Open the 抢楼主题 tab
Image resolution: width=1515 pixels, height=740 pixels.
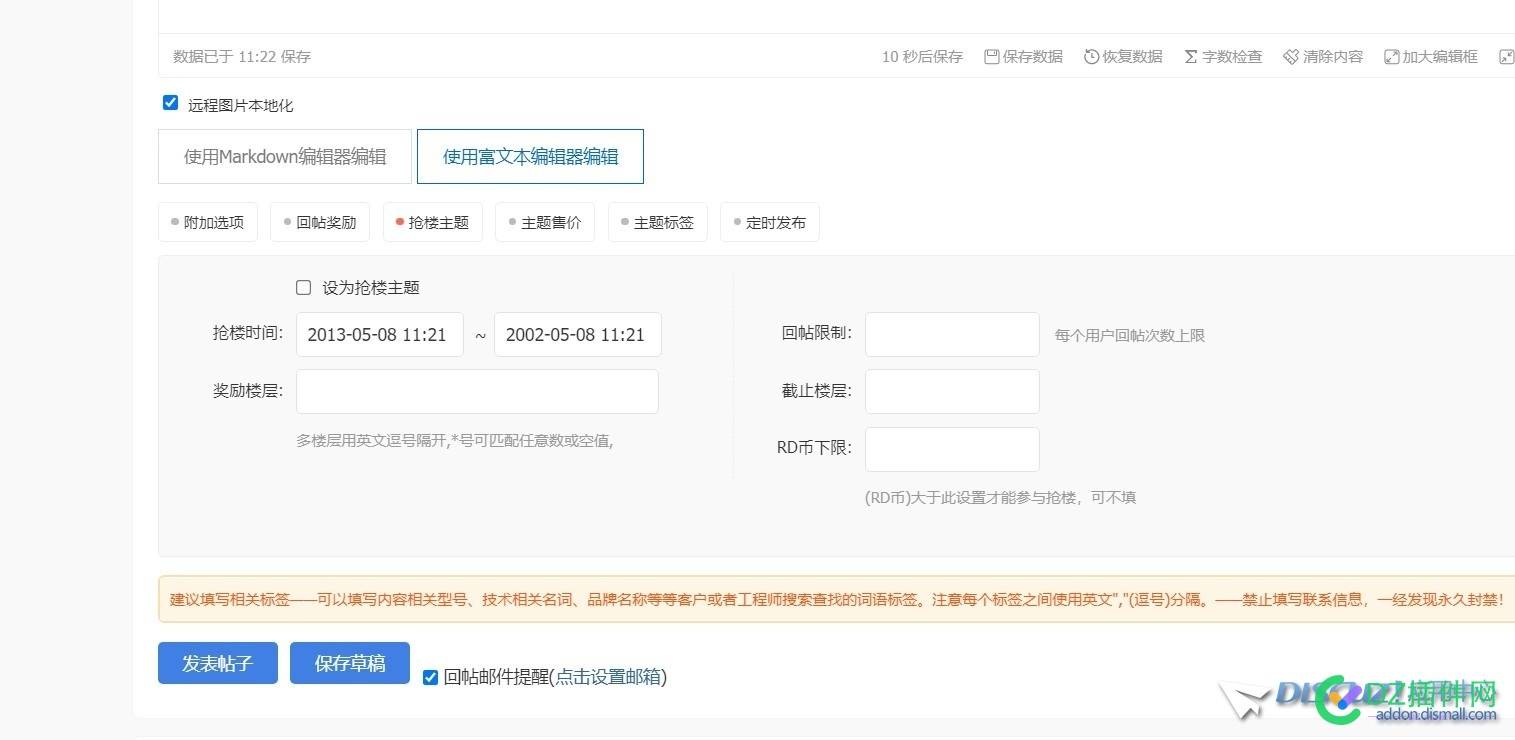pyautogui.click(x=433, y=222)
